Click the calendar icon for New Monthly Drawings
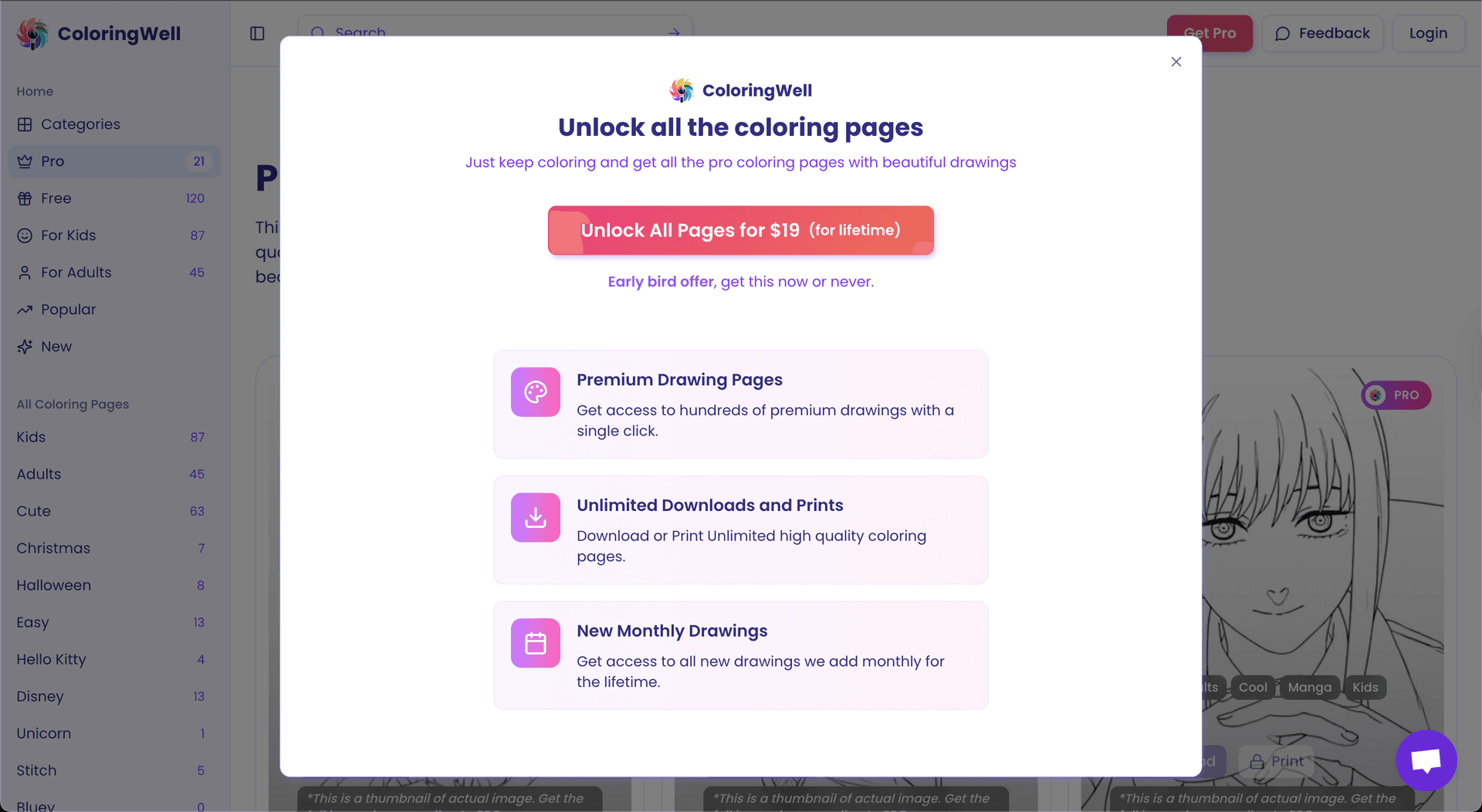Screen dimensions: 1482x812 [x=536, y=643]
